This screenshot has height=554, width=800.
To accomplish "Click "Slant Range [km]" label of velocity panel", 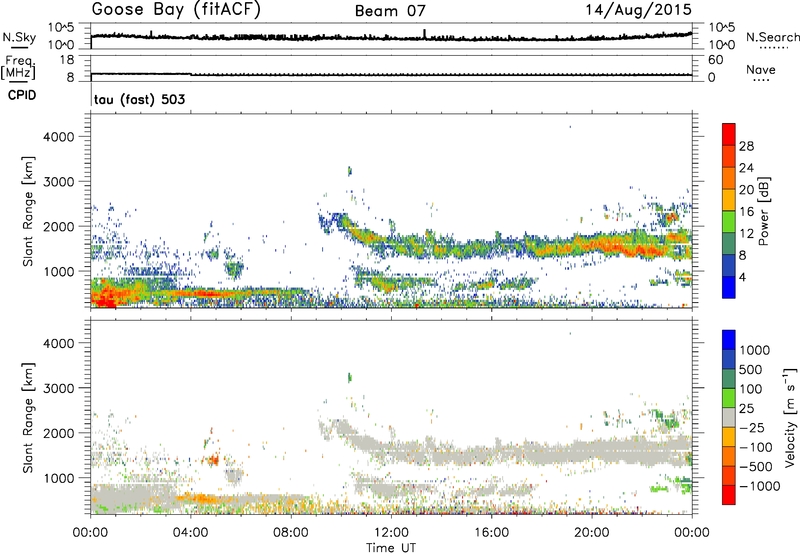I will (28, 418).
